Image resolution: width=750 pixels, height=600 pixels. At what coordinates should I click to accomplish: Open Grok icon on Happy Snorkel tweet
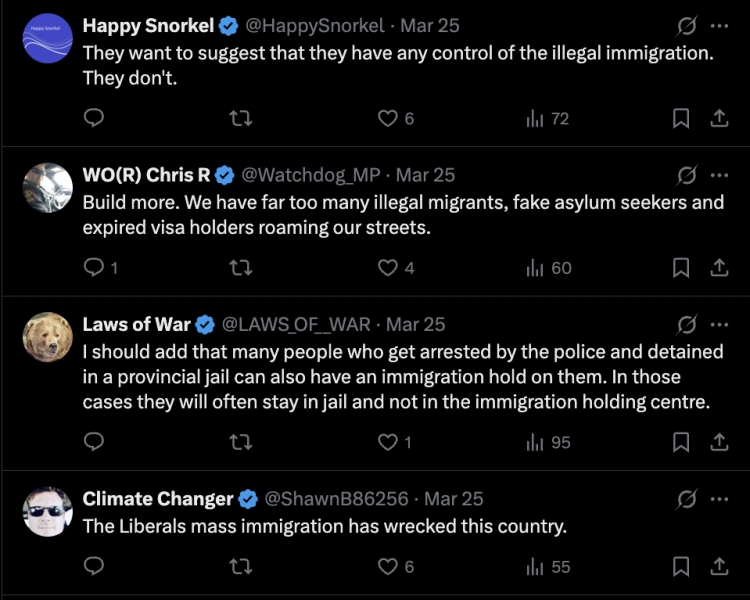tap(687, 26)
